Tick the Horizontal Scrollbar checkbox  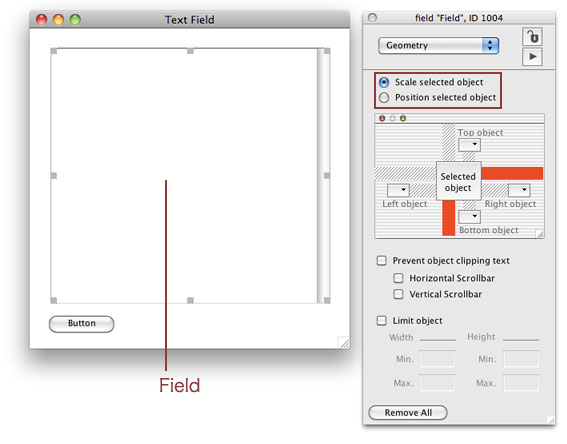click(398, 278)
